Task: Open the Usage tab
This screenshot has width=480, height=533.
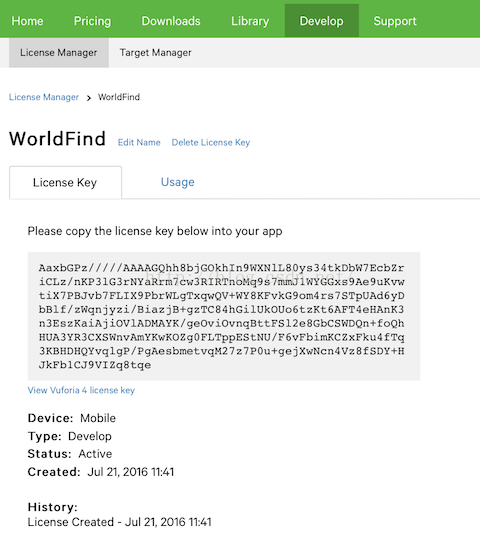Action: coord(178,182)
